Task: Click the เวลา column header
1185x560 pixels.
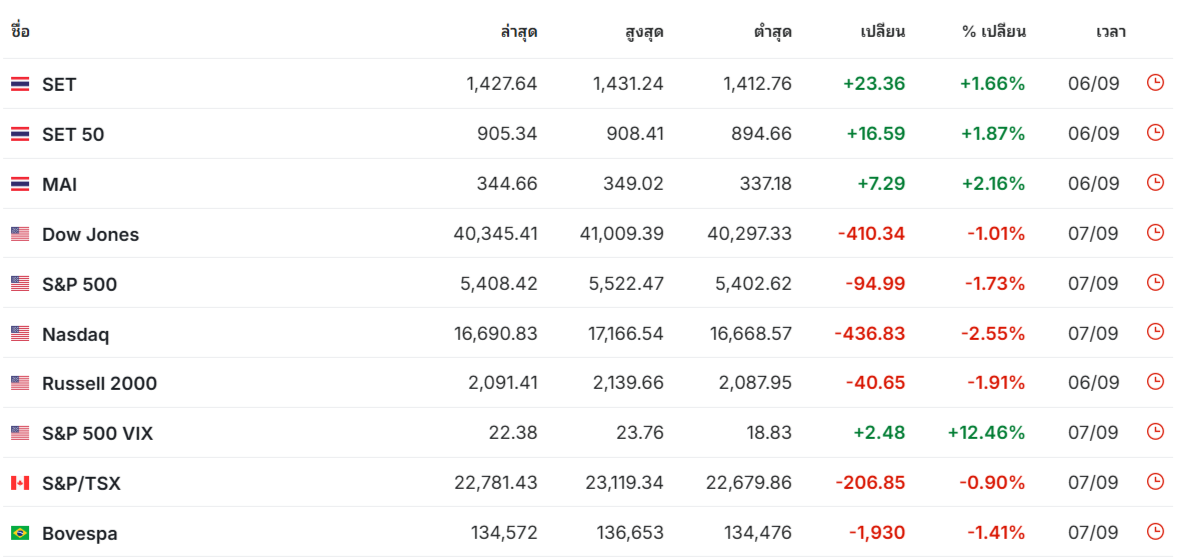Action: coord(1111,32)
